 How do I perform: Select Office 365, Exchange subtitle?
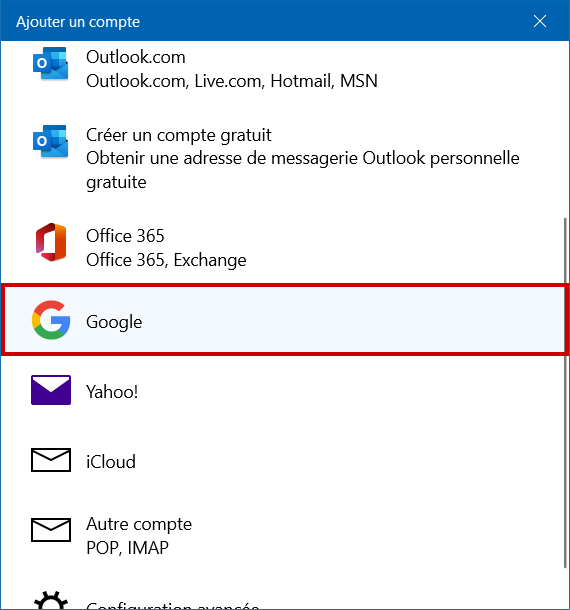pyautogui.click(x=166, y=260)
